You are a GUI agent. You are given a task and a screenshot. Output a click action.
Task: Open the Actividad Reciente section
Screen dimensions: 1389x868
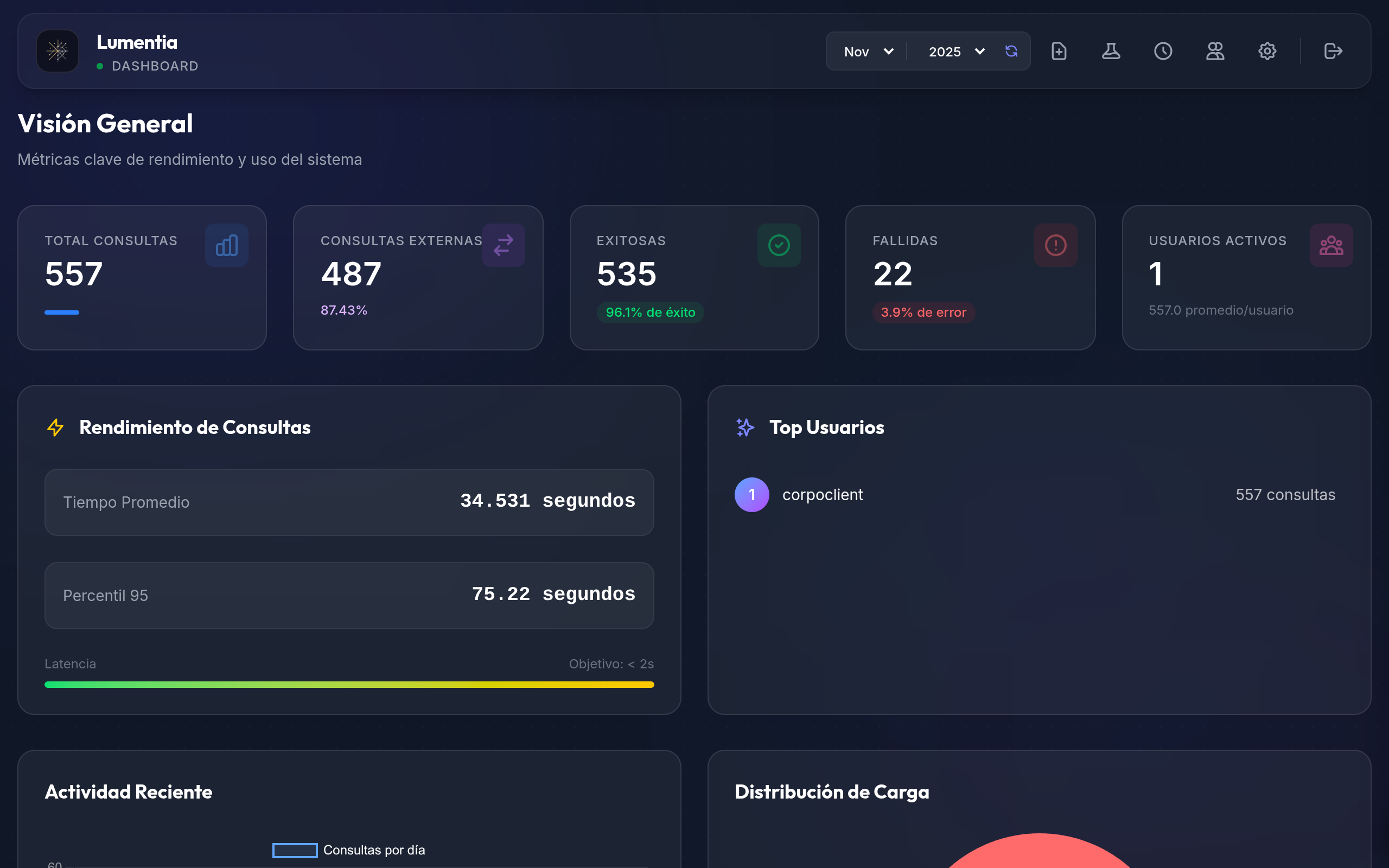(129, 792)
